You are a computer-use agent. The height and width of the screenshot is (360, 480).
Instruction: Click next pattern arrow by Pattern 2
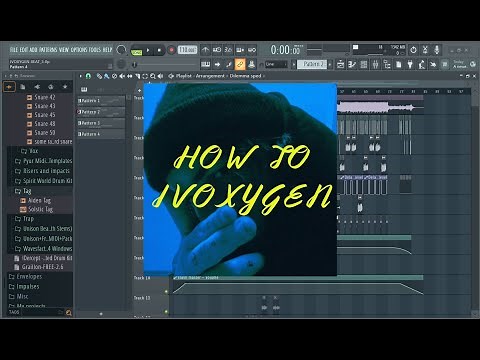[x=330, y=64]
